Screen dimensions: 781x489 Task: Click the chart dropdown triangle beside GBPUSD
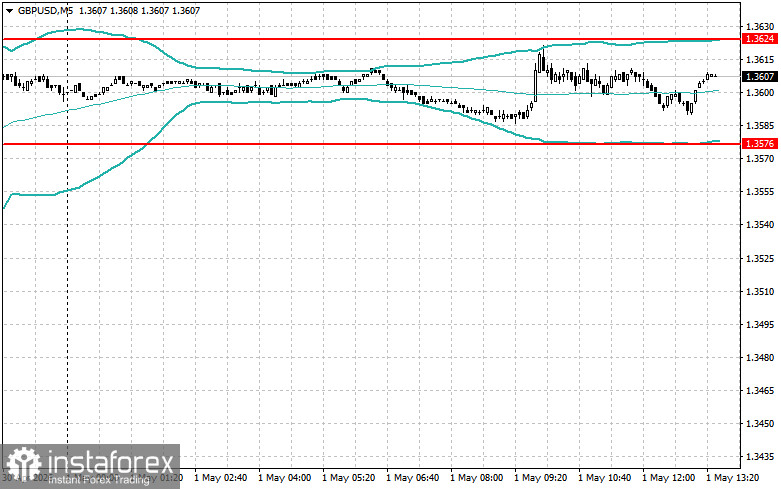[x=9, y=10]
